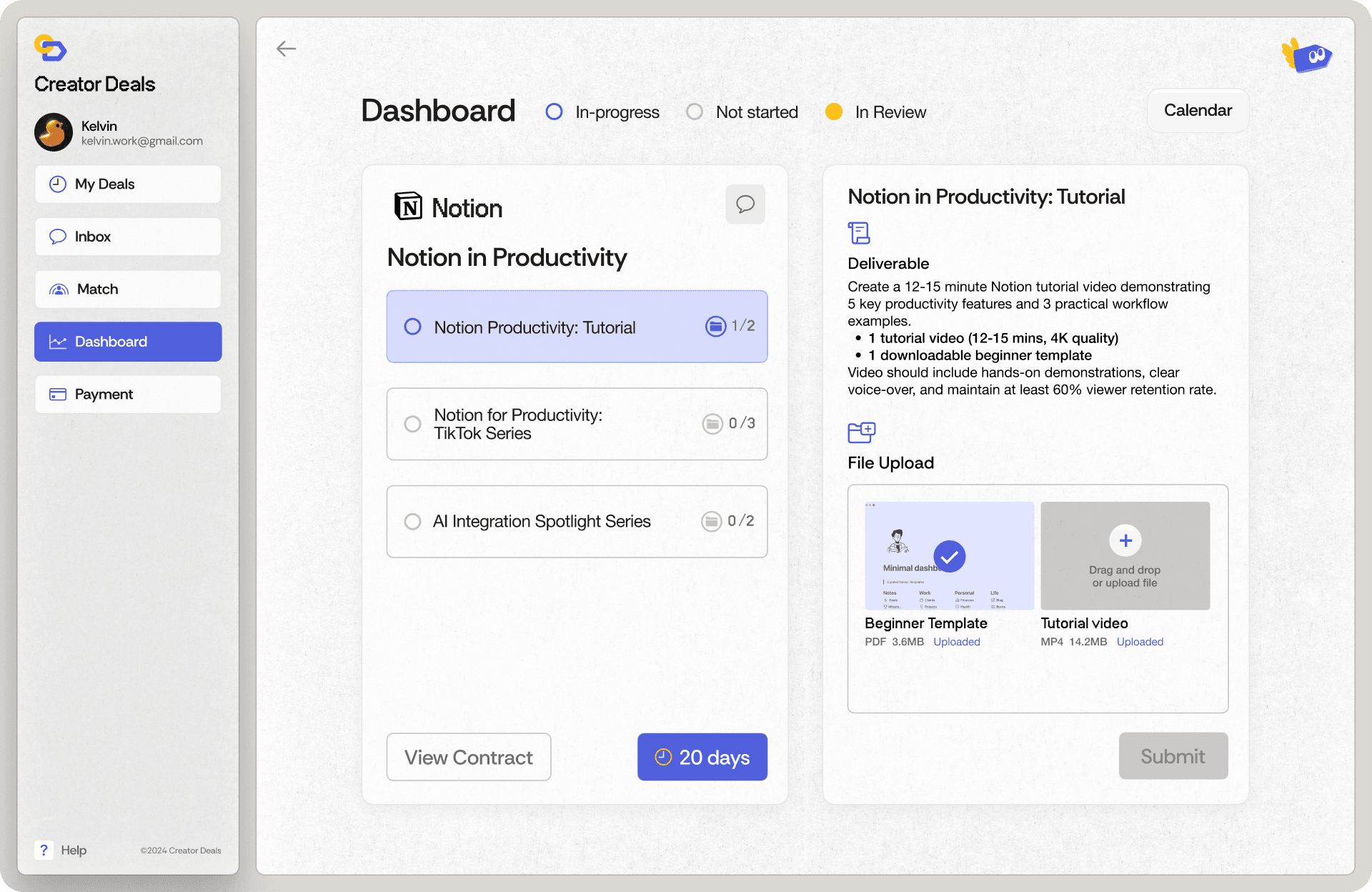Open My Deals in sidebar
The image size is (1372, 892).
click(128, 184)
